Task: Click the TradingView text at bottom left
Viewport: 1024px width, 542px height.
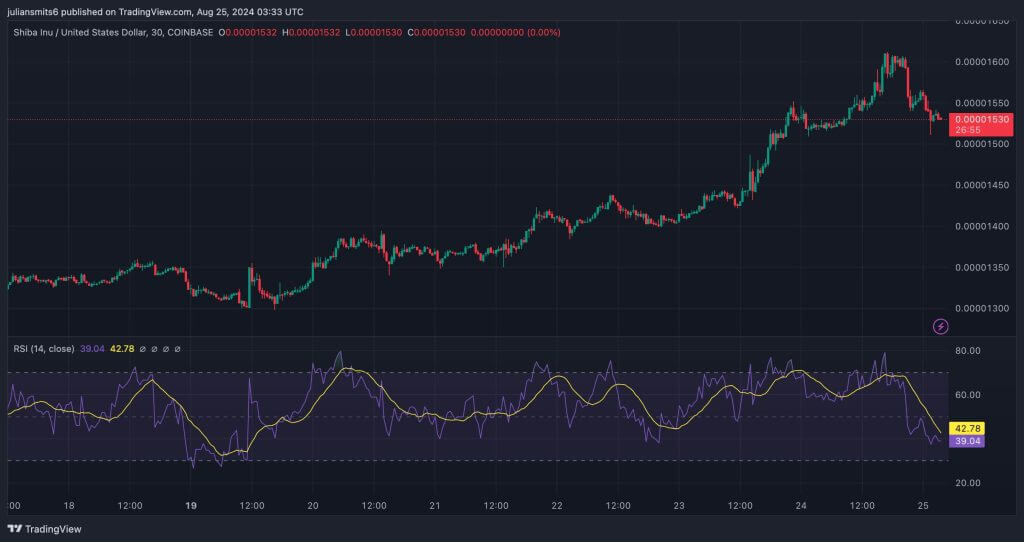Action: [x=53, y=529]
